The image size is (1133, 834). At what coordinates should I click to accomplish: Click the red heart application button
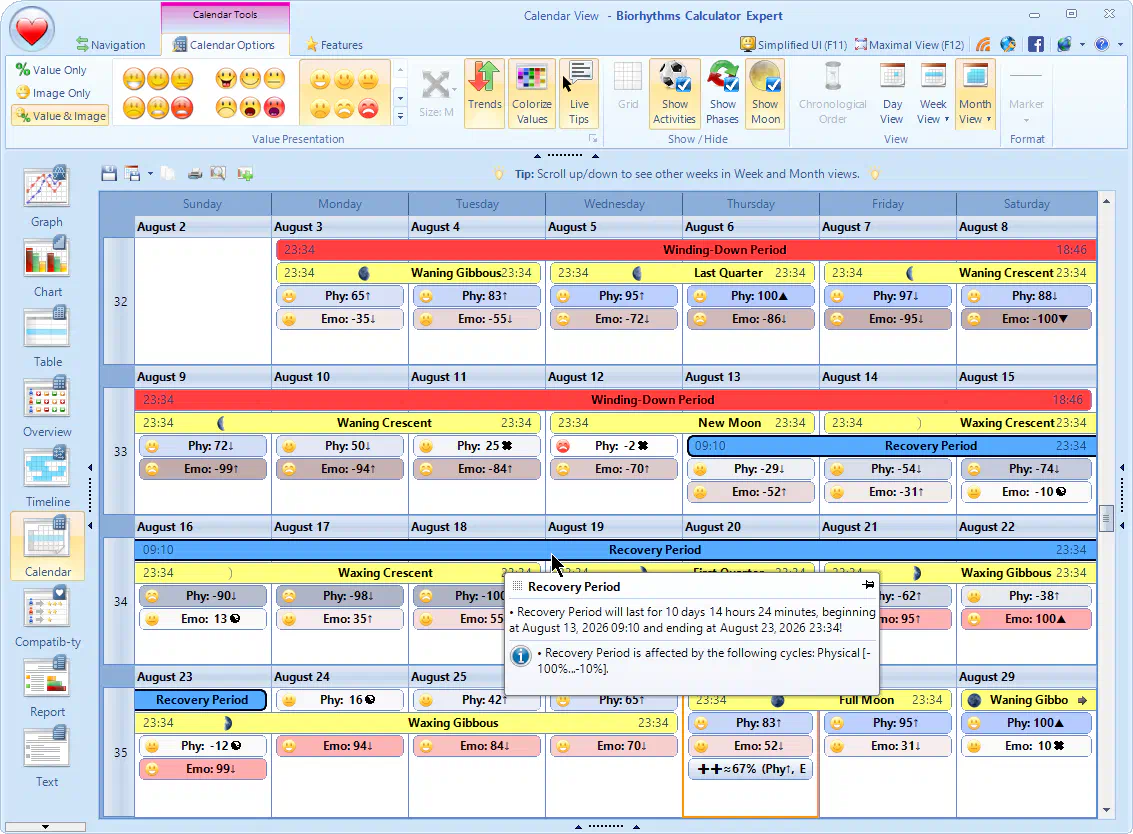[x=32, y=30]
